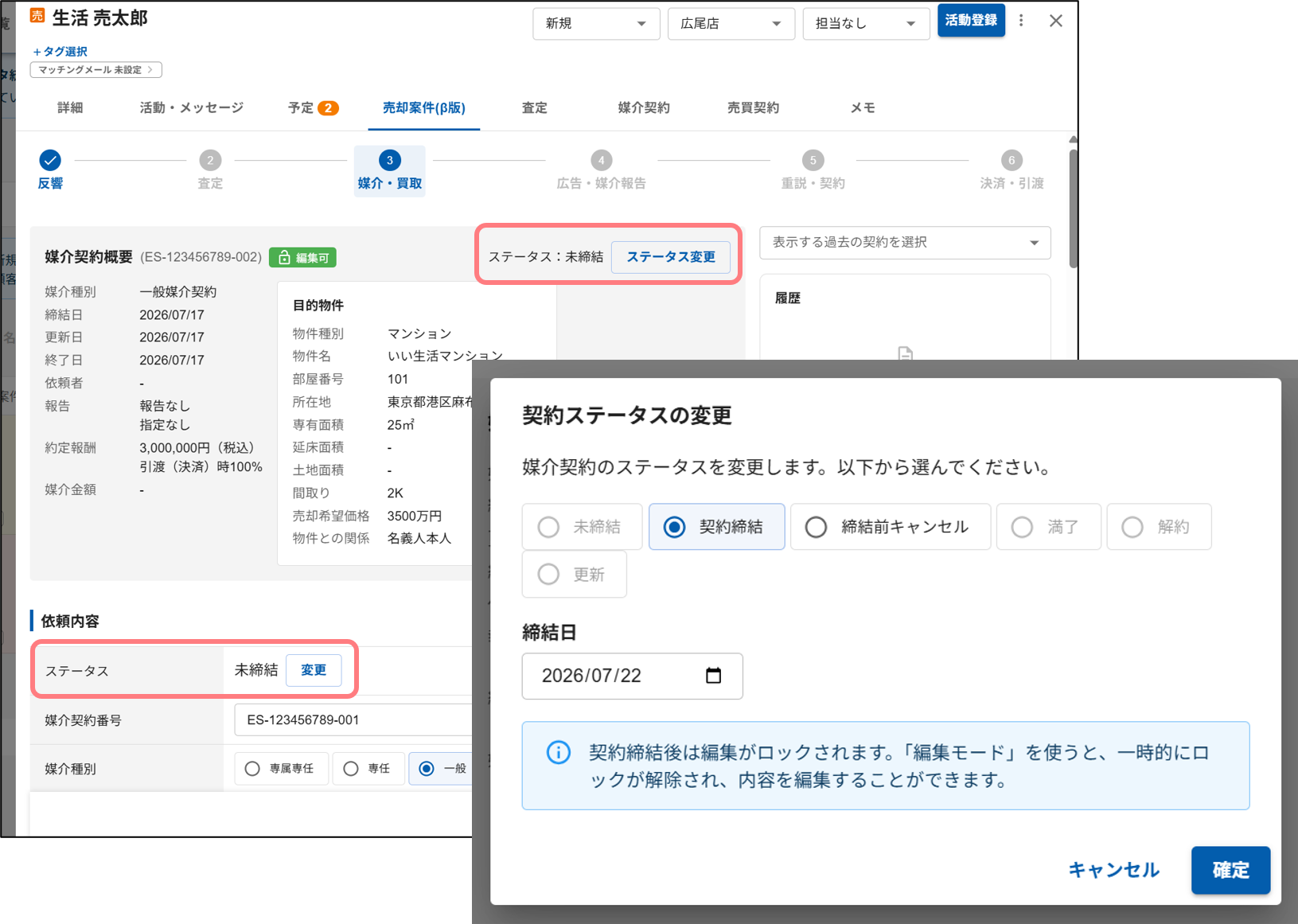The height and width of the screenshot is (924, 1298).
Task: Click the customer name 生活 売太郎
Action: click(x=100, y=18)
